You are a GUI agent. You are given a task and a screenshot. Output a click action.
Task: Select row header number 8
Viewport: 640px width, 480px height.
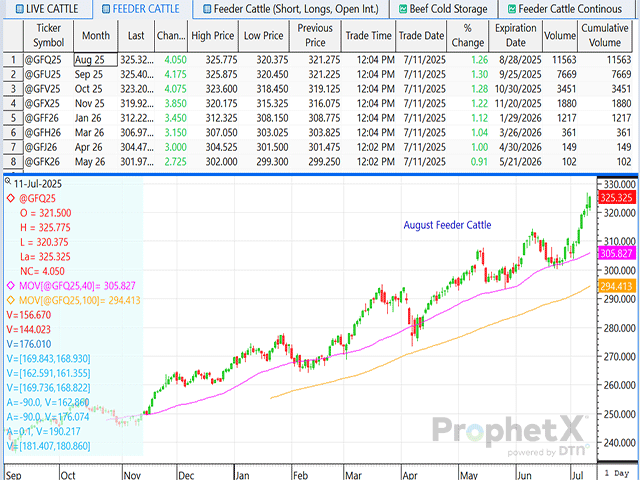(x=13, y=162)
